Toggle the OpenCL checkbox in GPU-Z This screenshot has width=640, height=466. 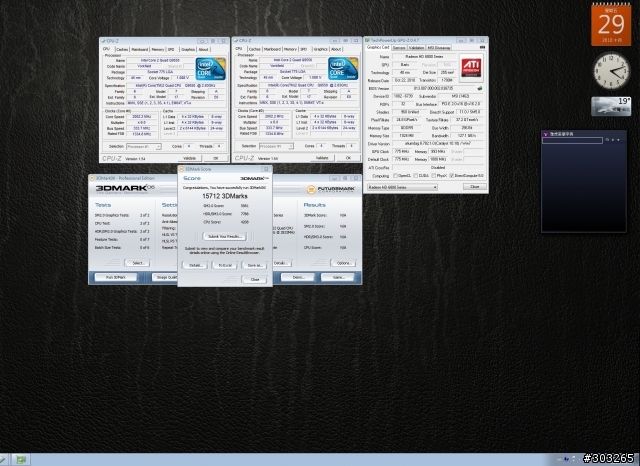(395, 175)
